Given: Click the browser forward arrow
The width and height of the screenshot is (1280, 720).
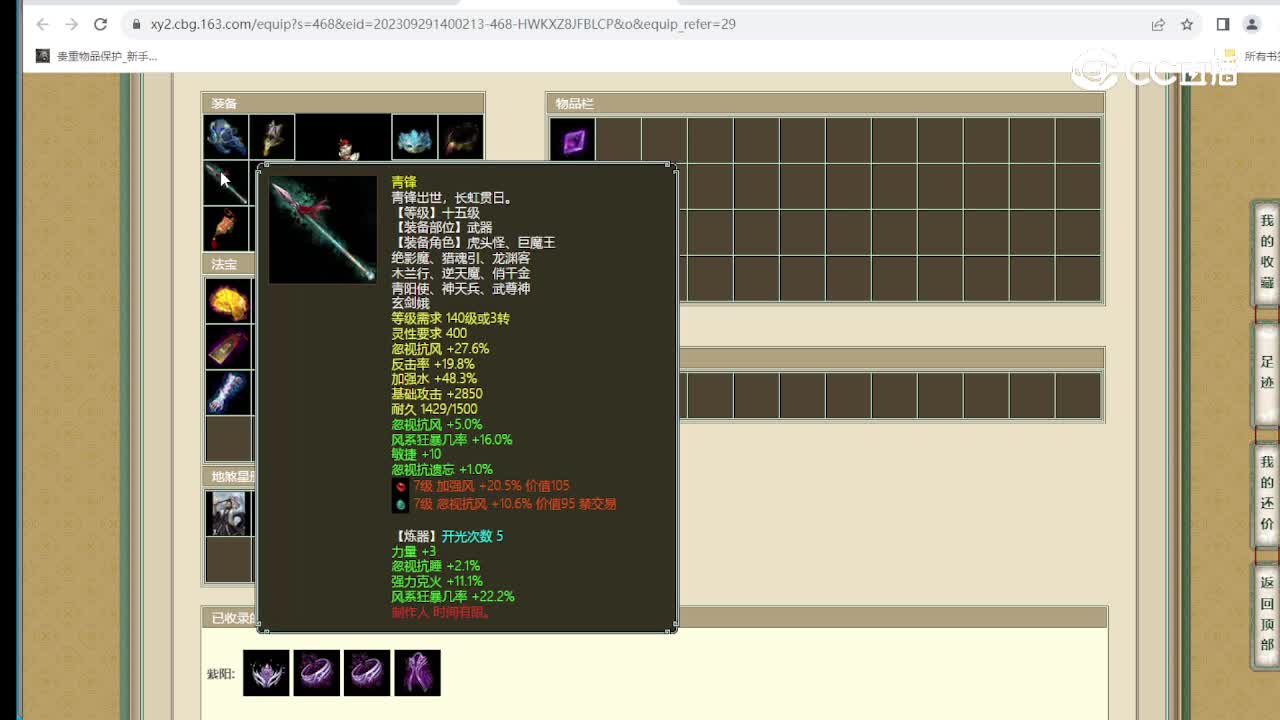Looking at the screenshot, I should [71, 24].
